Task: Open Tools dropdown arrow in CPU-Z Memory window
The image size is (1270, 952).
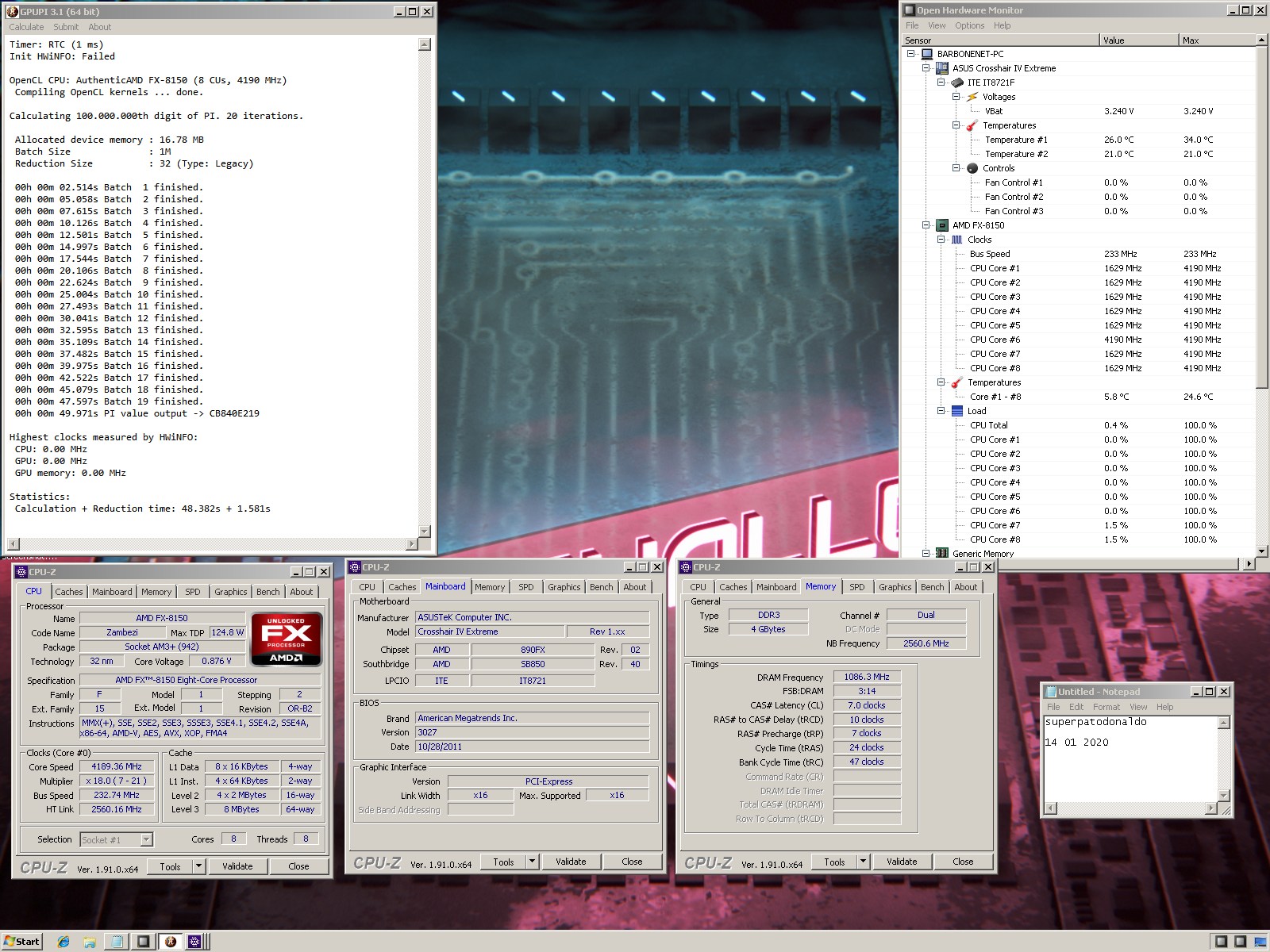Action: point(863,862)
